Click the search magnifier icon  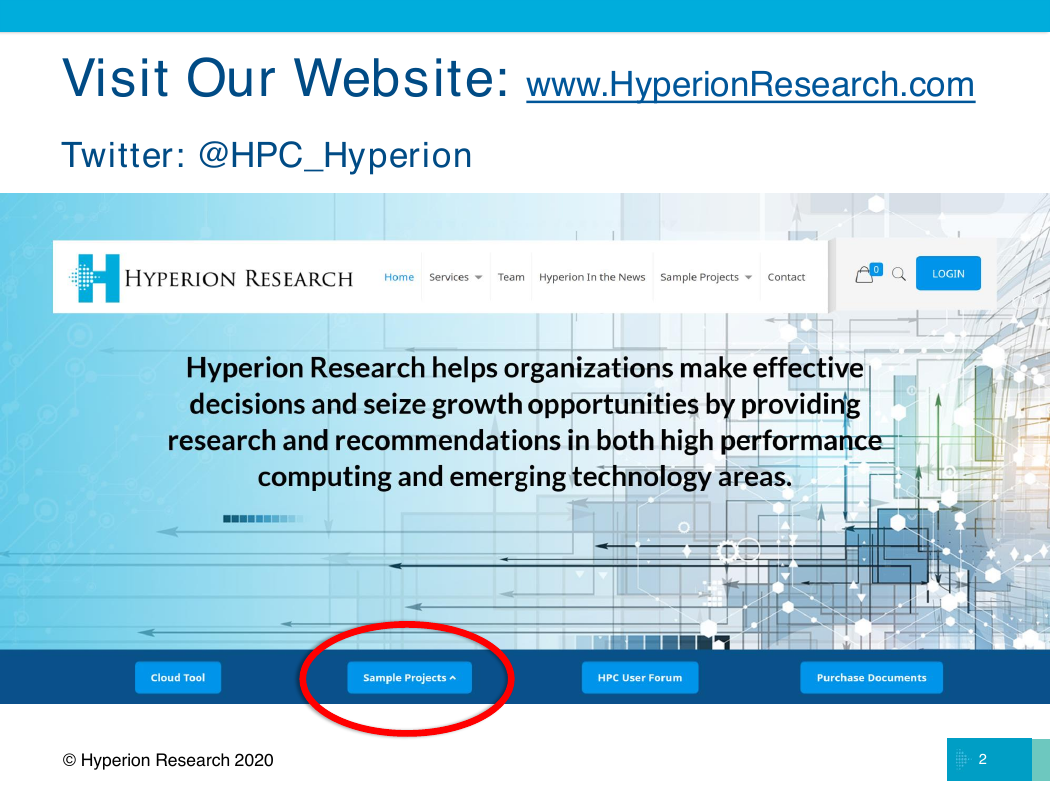(899, 274)
